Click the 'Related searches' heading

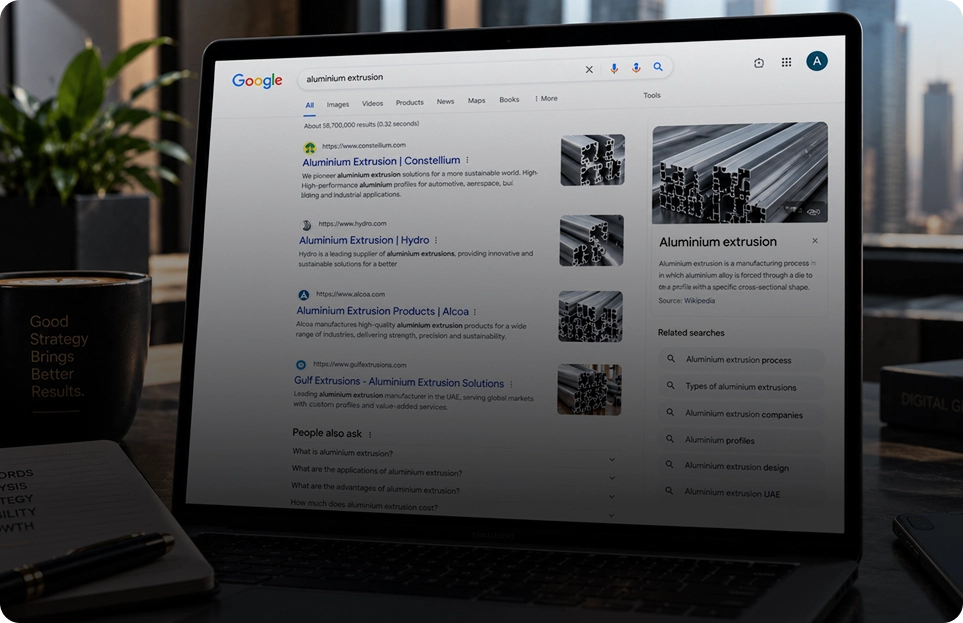(691, 333)
